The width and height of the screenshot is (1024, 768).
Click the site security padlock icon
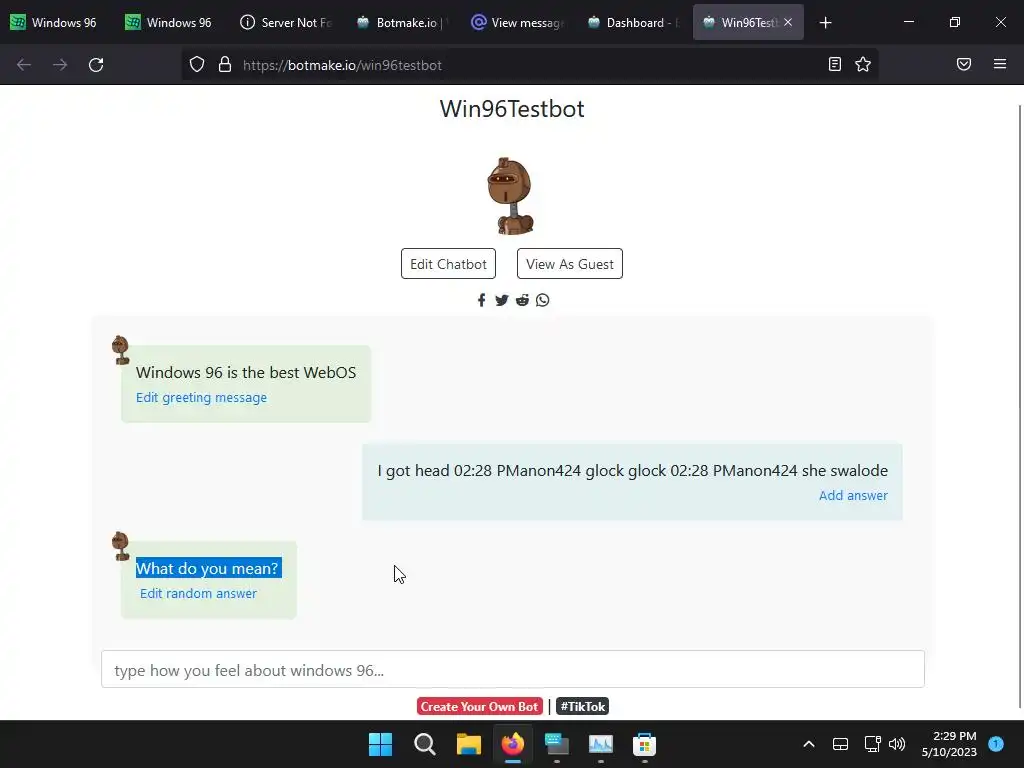225,65
